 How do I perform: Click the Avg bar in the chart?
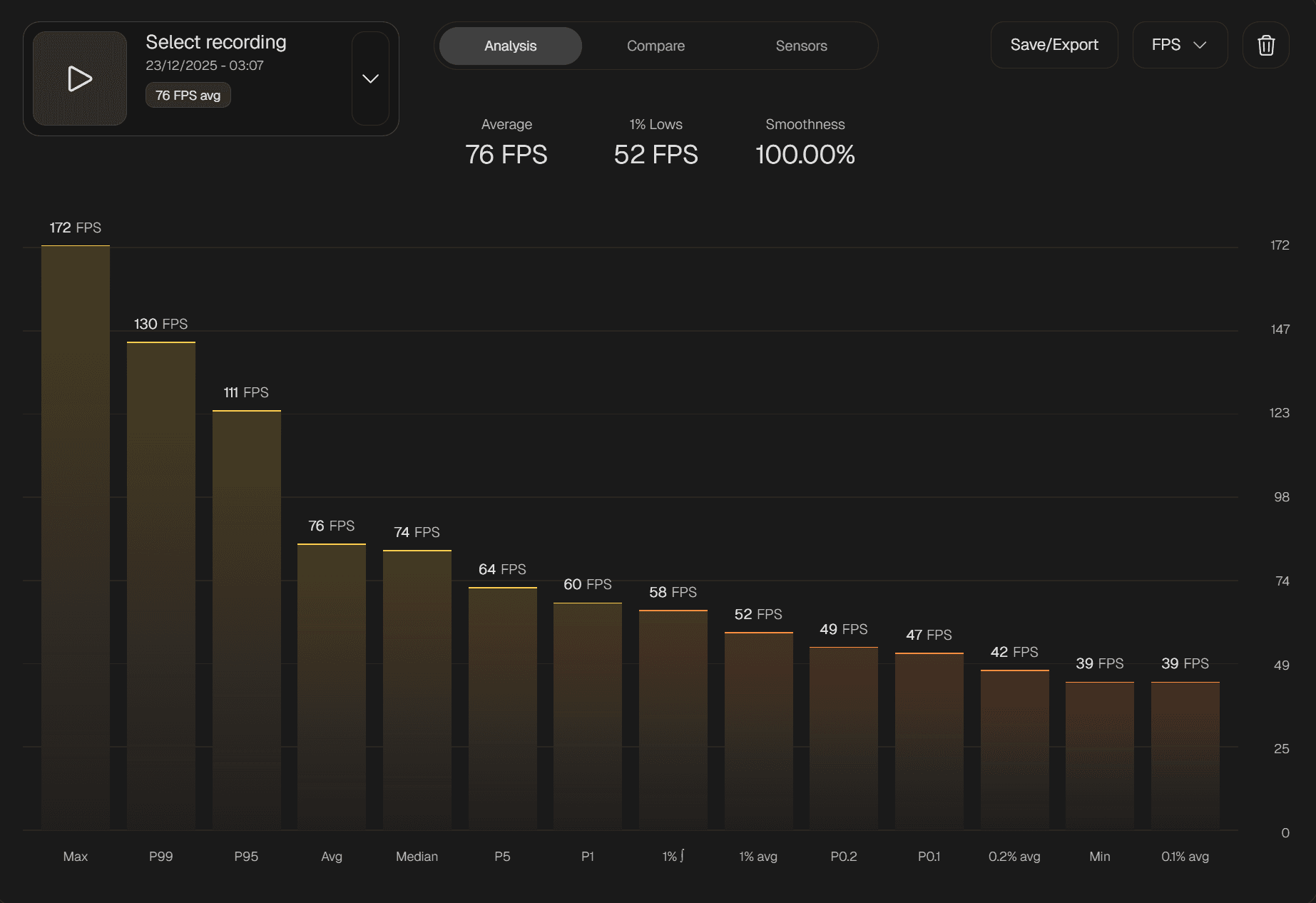click(x=332, y=685)
